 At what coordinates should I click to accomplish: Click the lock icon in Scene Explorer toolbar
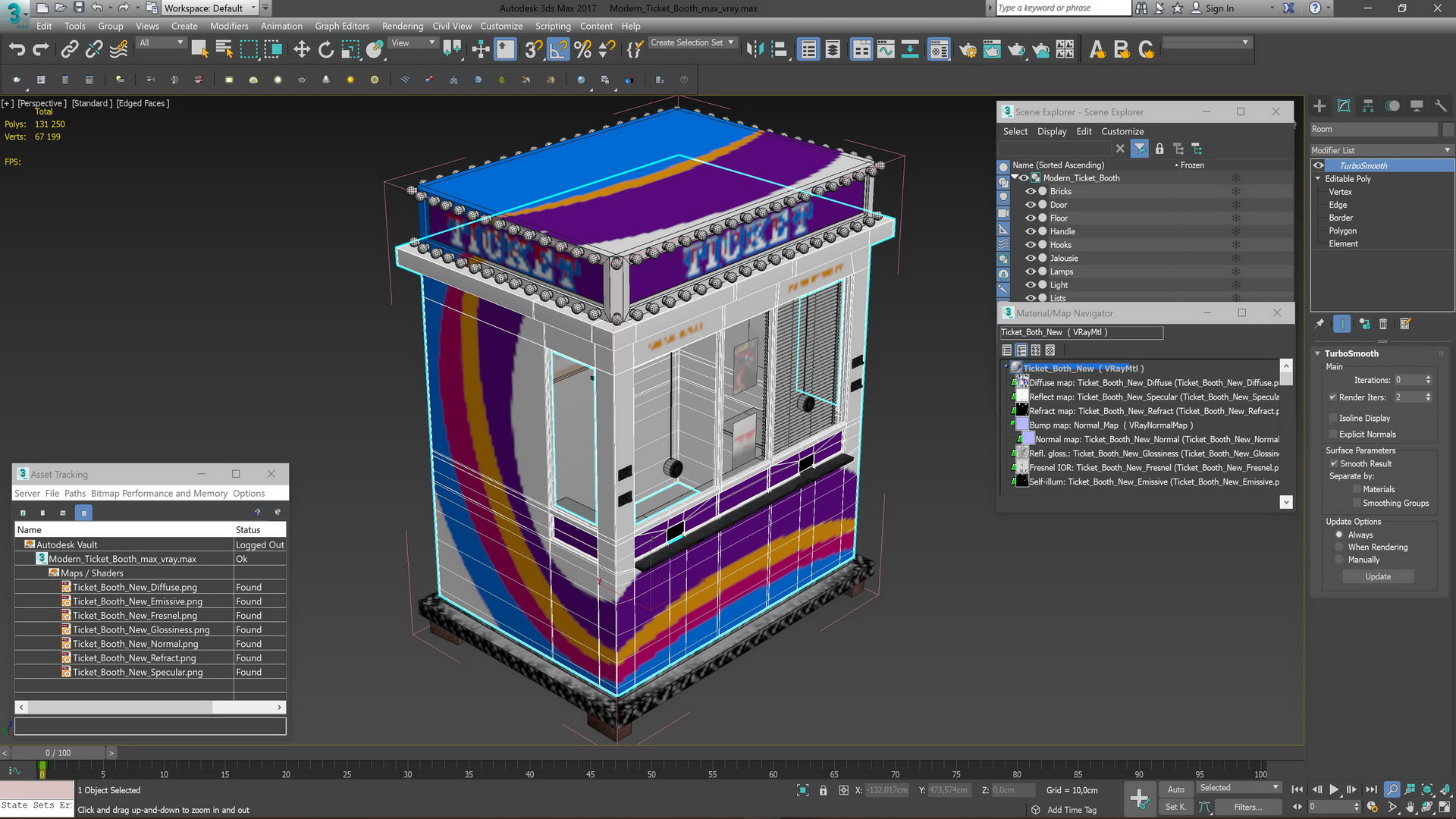point(1159,149)
